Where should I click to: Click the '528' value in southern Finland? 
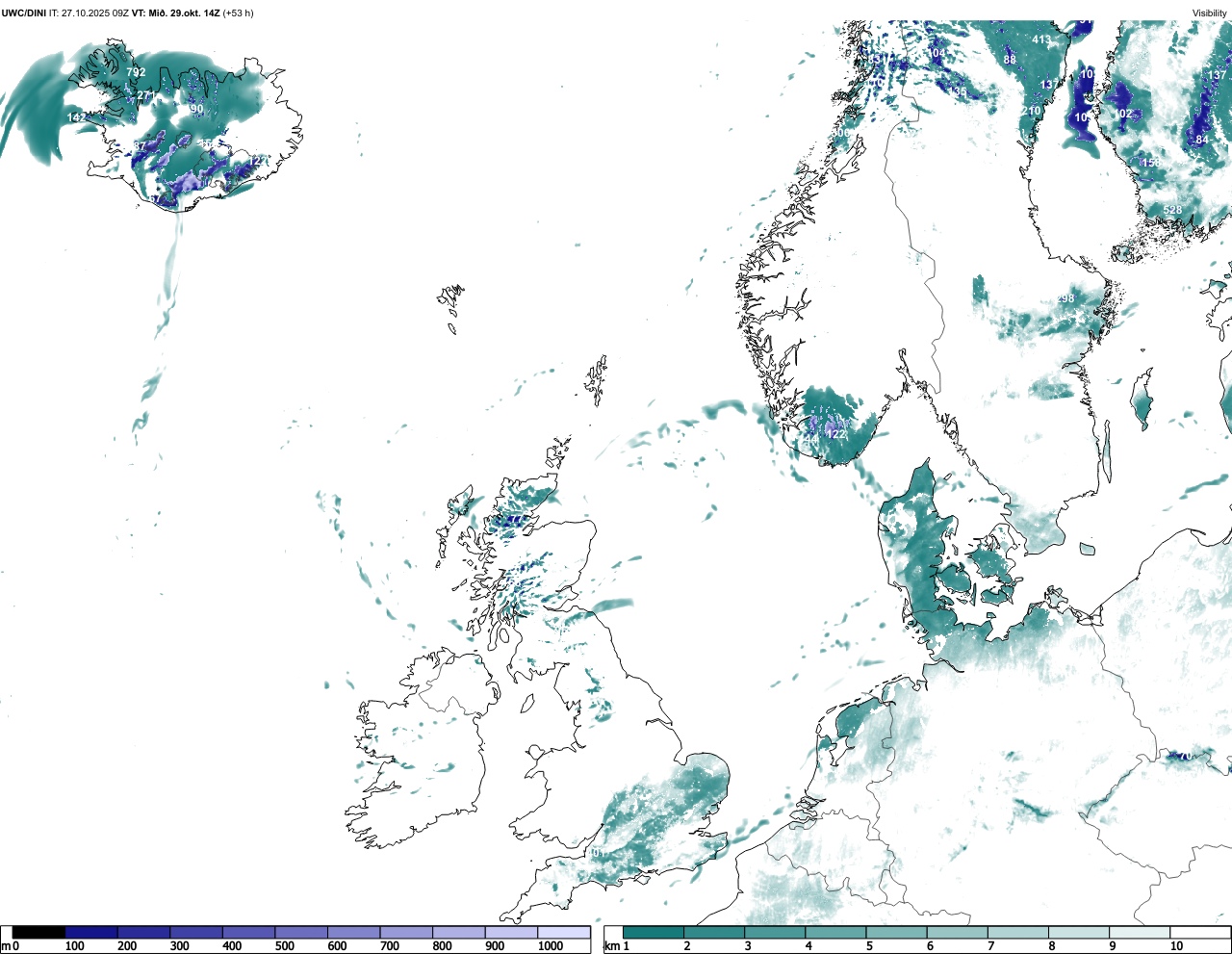click(x=1172, y=210)
